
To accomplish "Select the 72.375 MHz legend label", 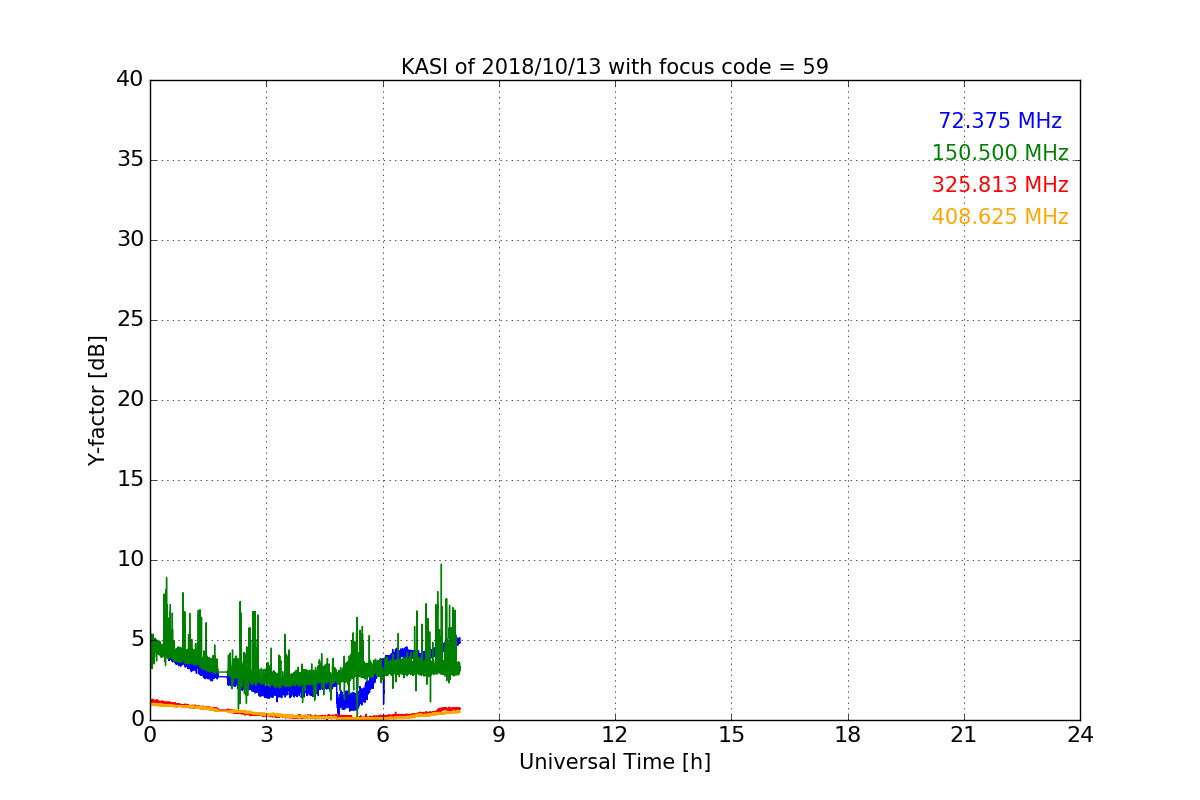I will point(1000,121).
